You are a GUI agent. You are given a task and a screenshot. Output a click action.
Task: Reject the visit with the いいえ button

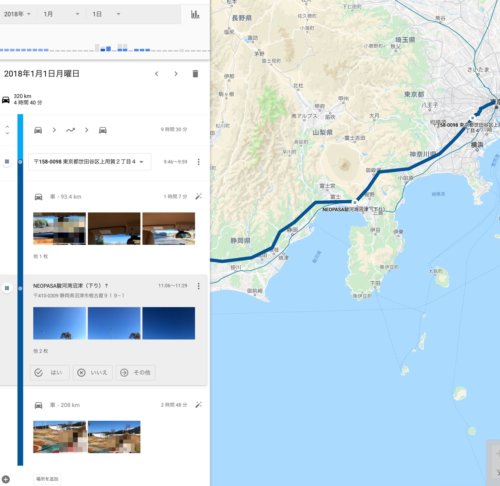pyautogui.click(x=92, y=372)
